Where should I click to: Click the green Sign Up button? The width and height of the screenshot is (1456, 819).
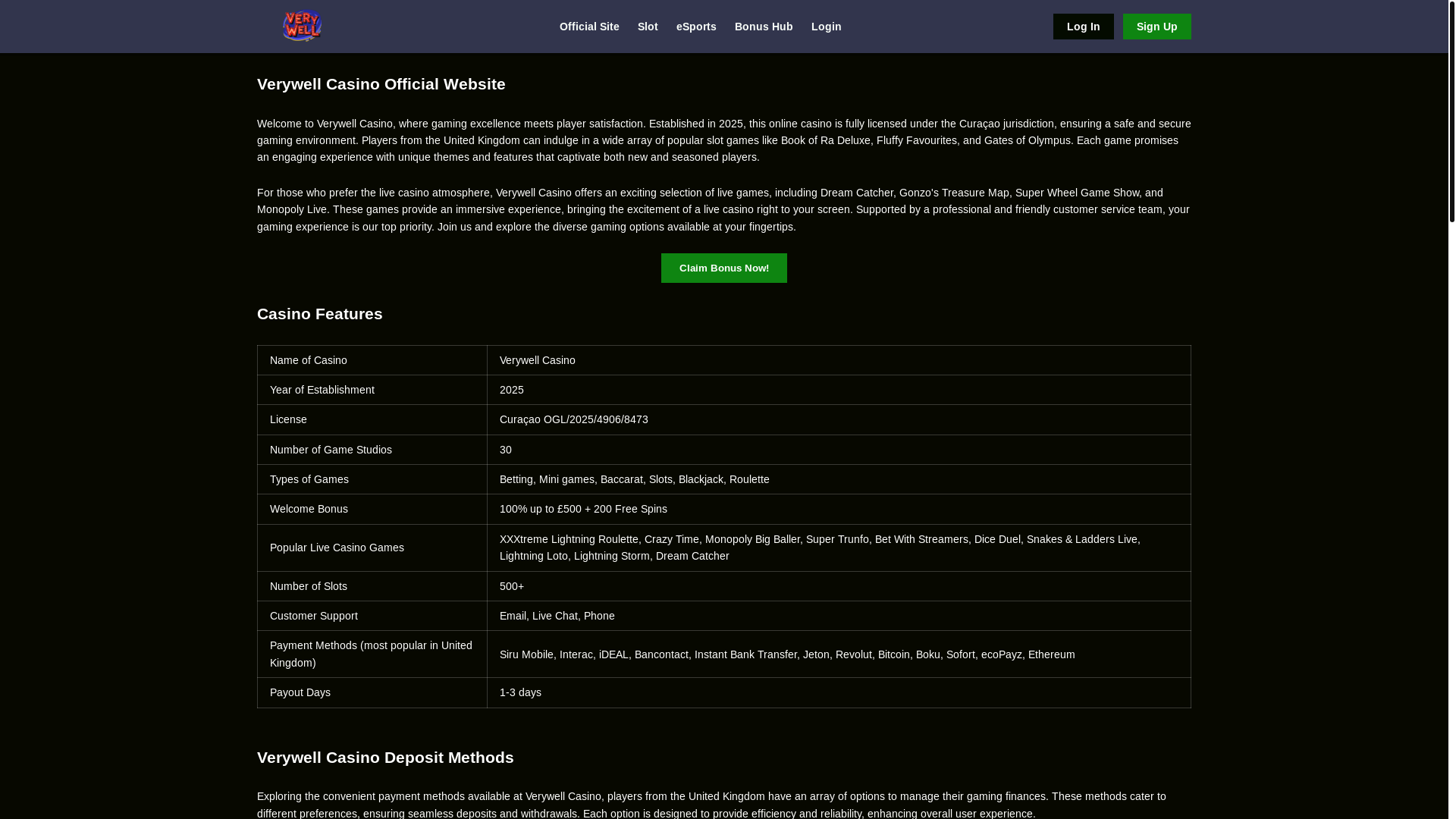[1156, 27]
